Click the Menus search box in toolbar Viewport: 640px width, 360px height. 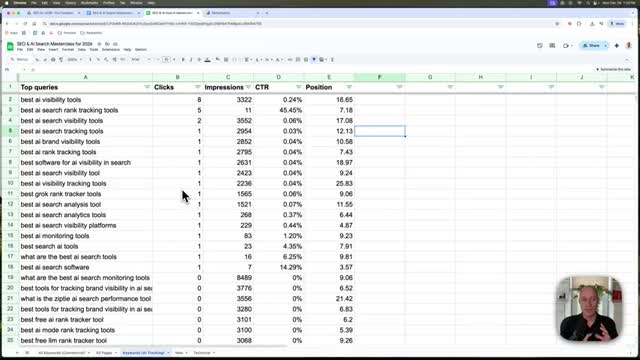coord(20,60)
